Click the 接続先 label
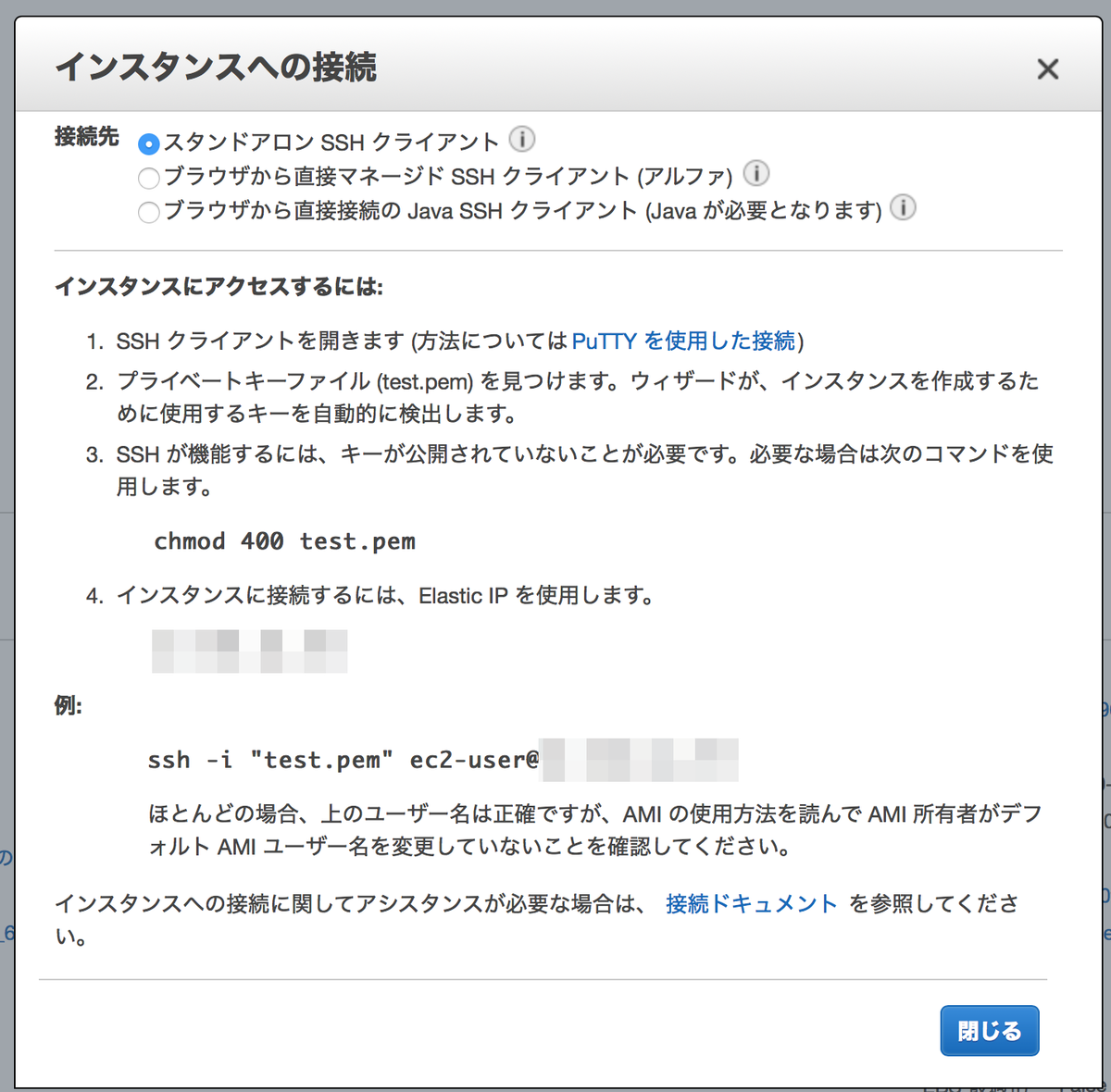This screenshot has height=1092, width=1111. [87, 137]
